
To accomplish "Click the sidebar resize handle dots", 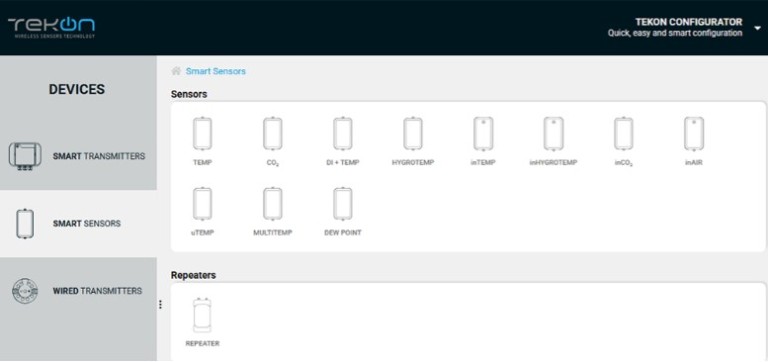I will coord(160,305).
